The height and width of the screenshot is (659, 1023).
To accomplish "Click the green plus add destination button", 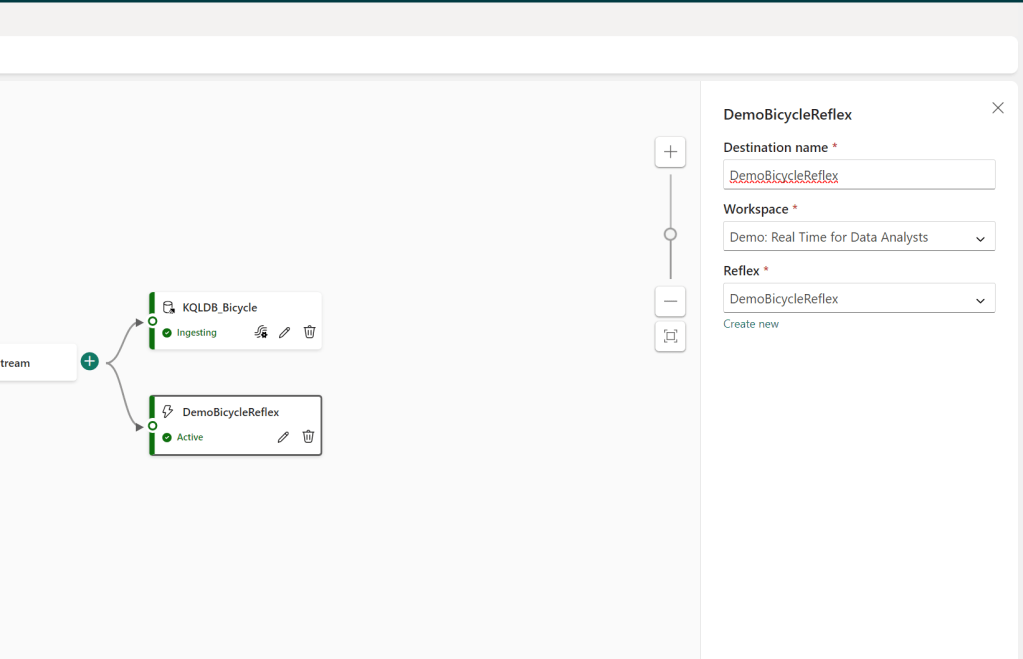I will point(90,361).
